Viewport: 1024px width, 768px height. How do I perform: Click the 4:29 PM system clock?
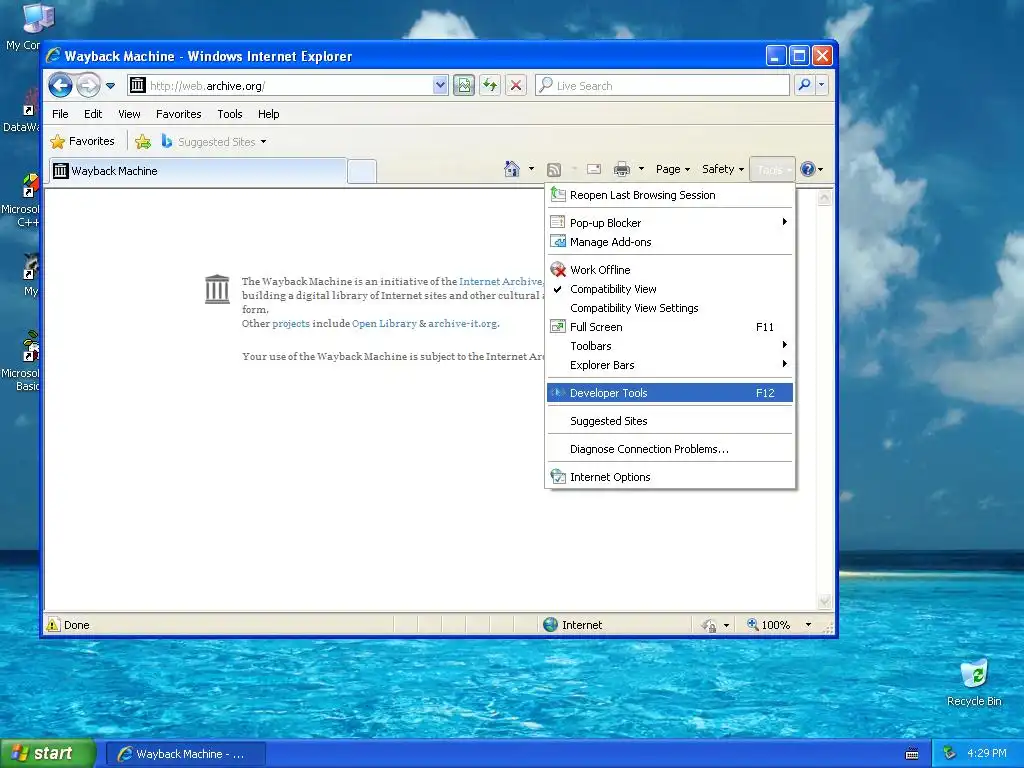click(x=987, y=753)
